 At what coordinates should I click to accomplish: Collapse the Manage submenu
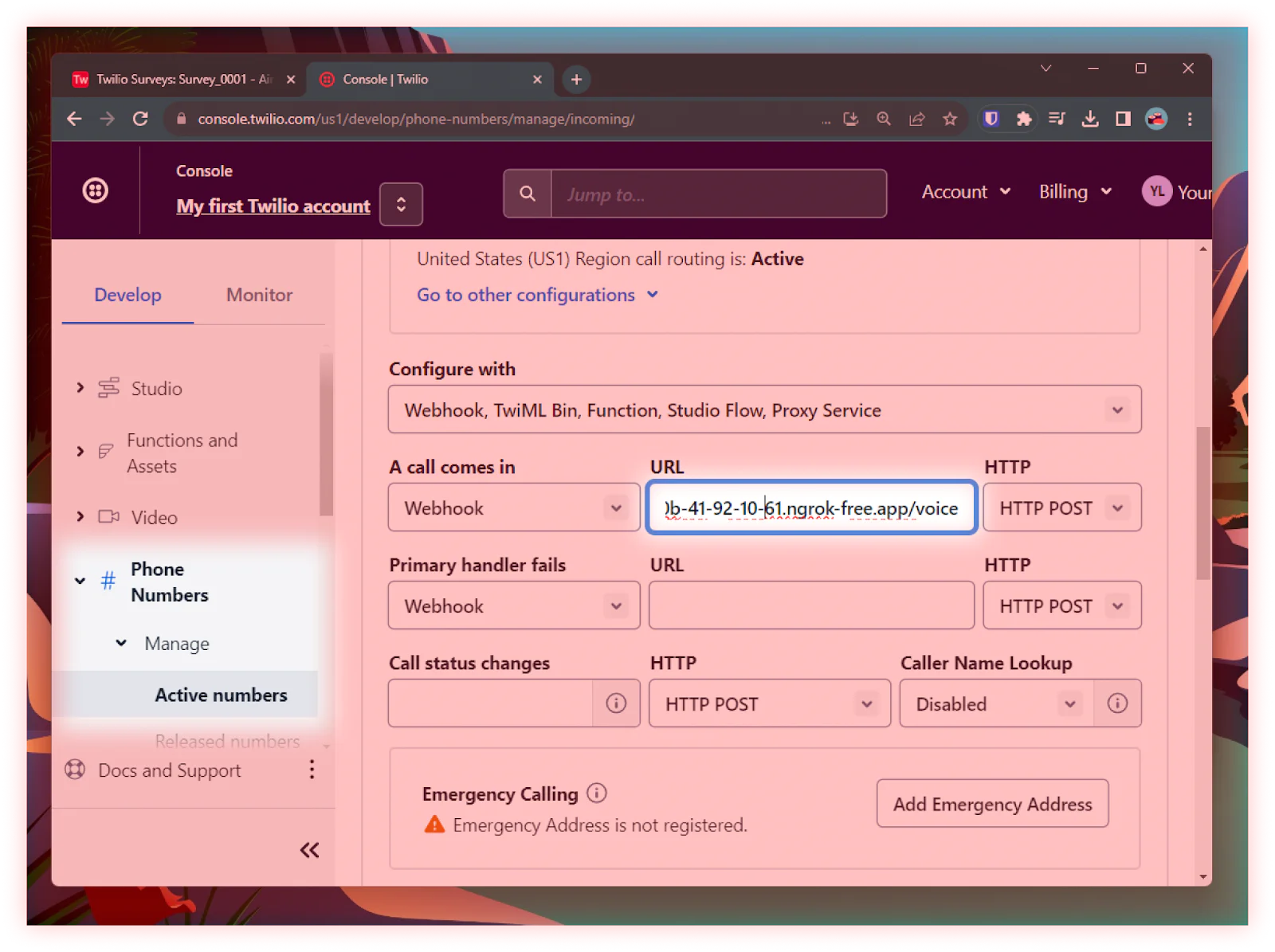[x=121, y=643]
